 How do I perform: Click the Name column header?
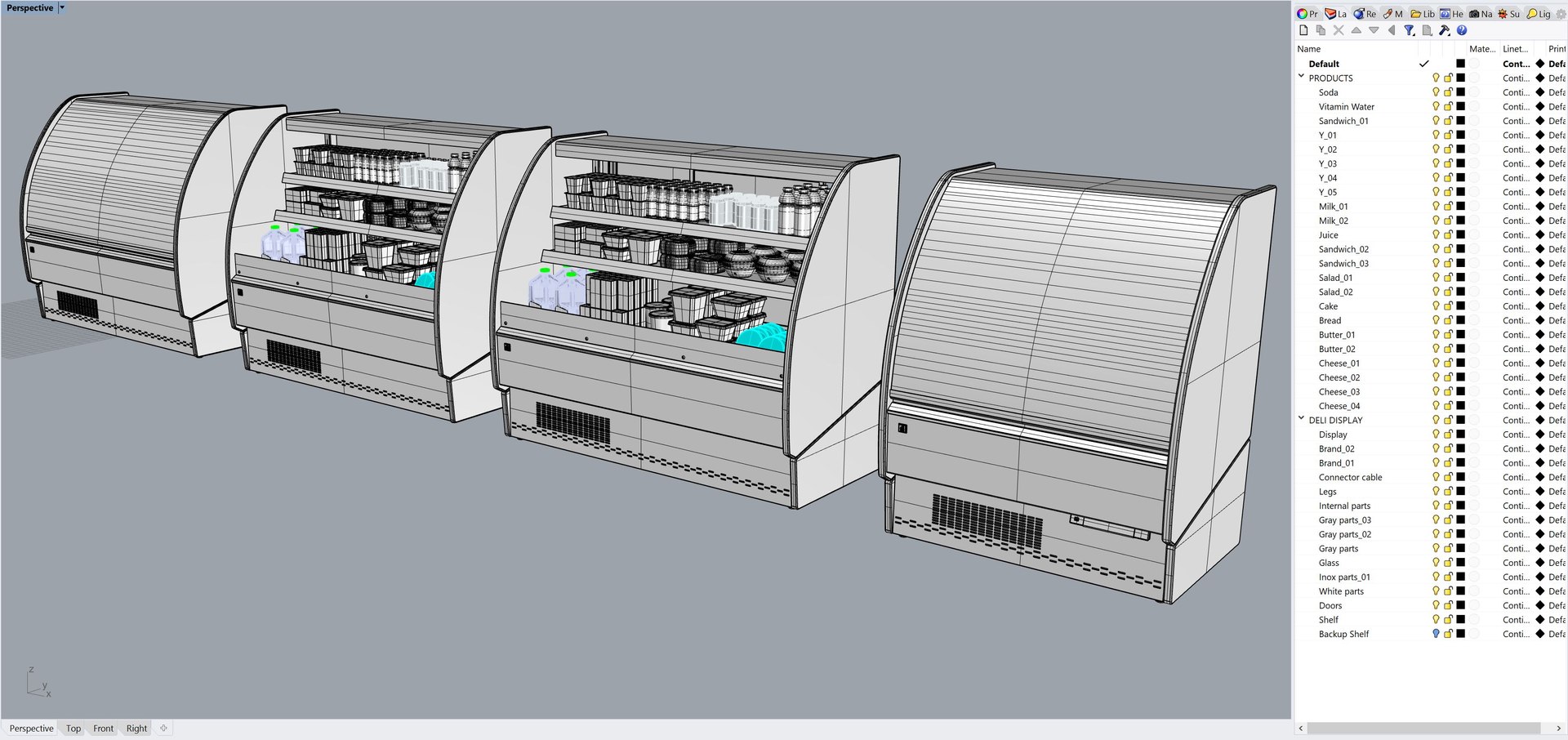click(1308, 49)
